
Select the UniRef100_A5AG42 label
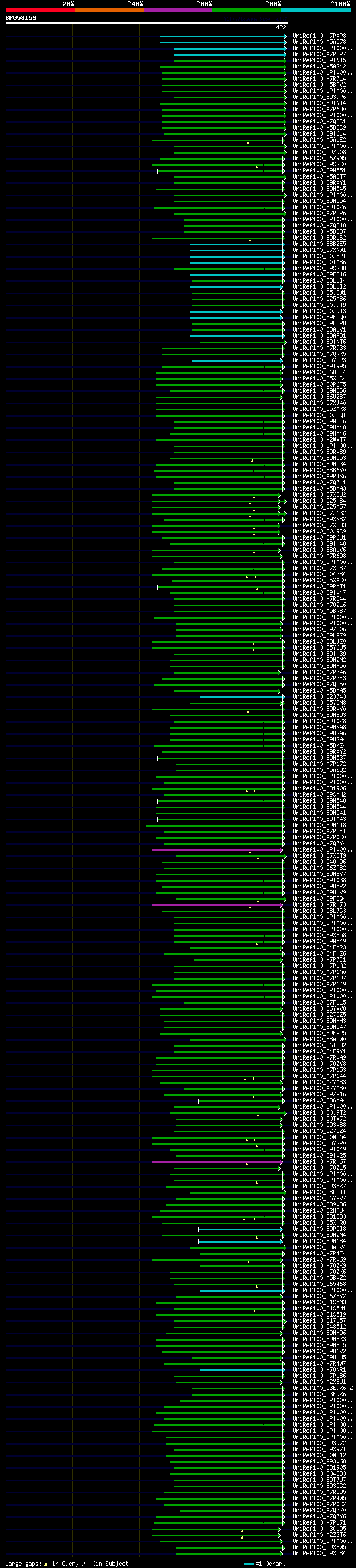(x=319, y=66)
